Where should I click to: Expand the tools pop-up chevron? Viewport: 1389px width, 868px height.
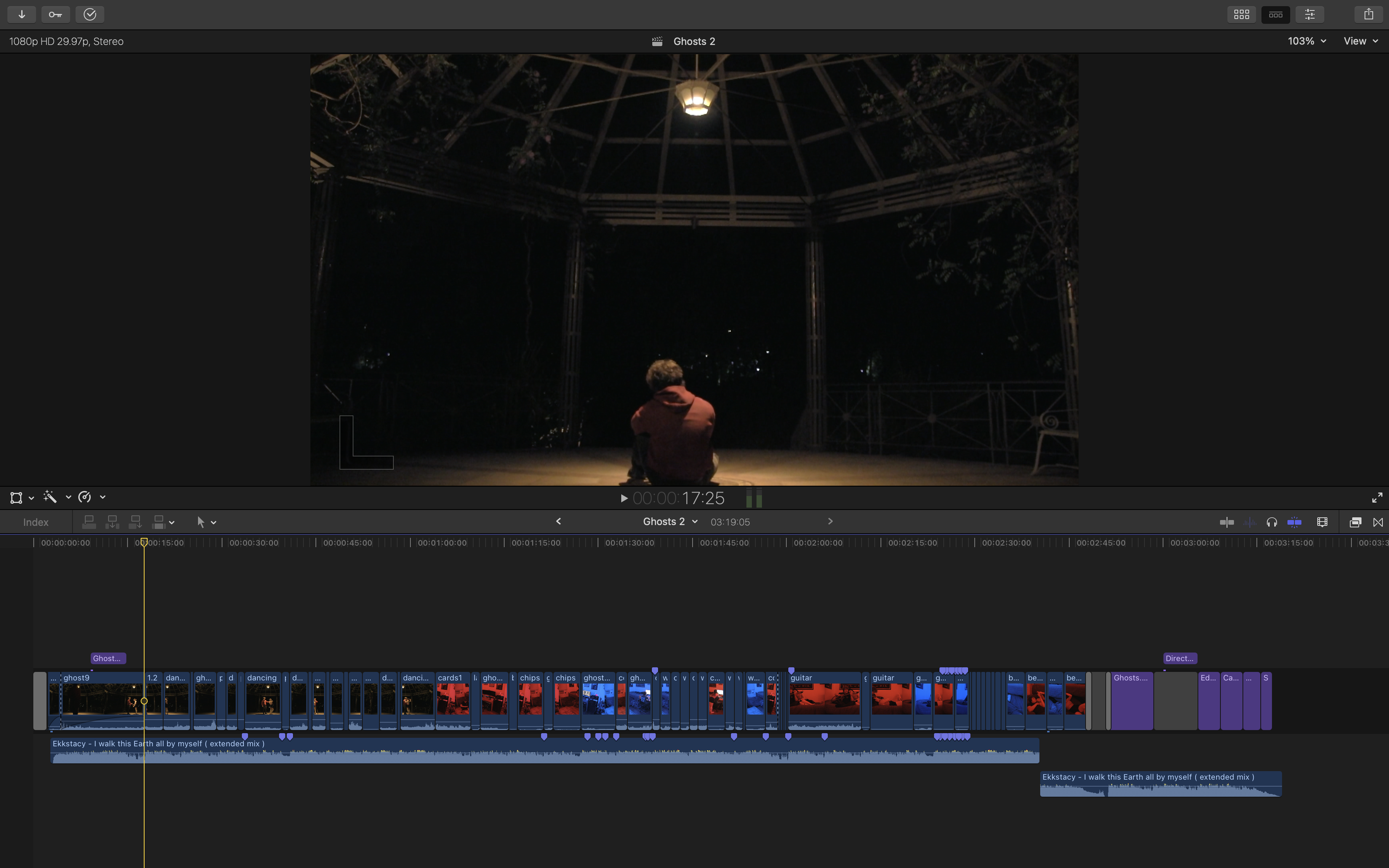[214, 522]
